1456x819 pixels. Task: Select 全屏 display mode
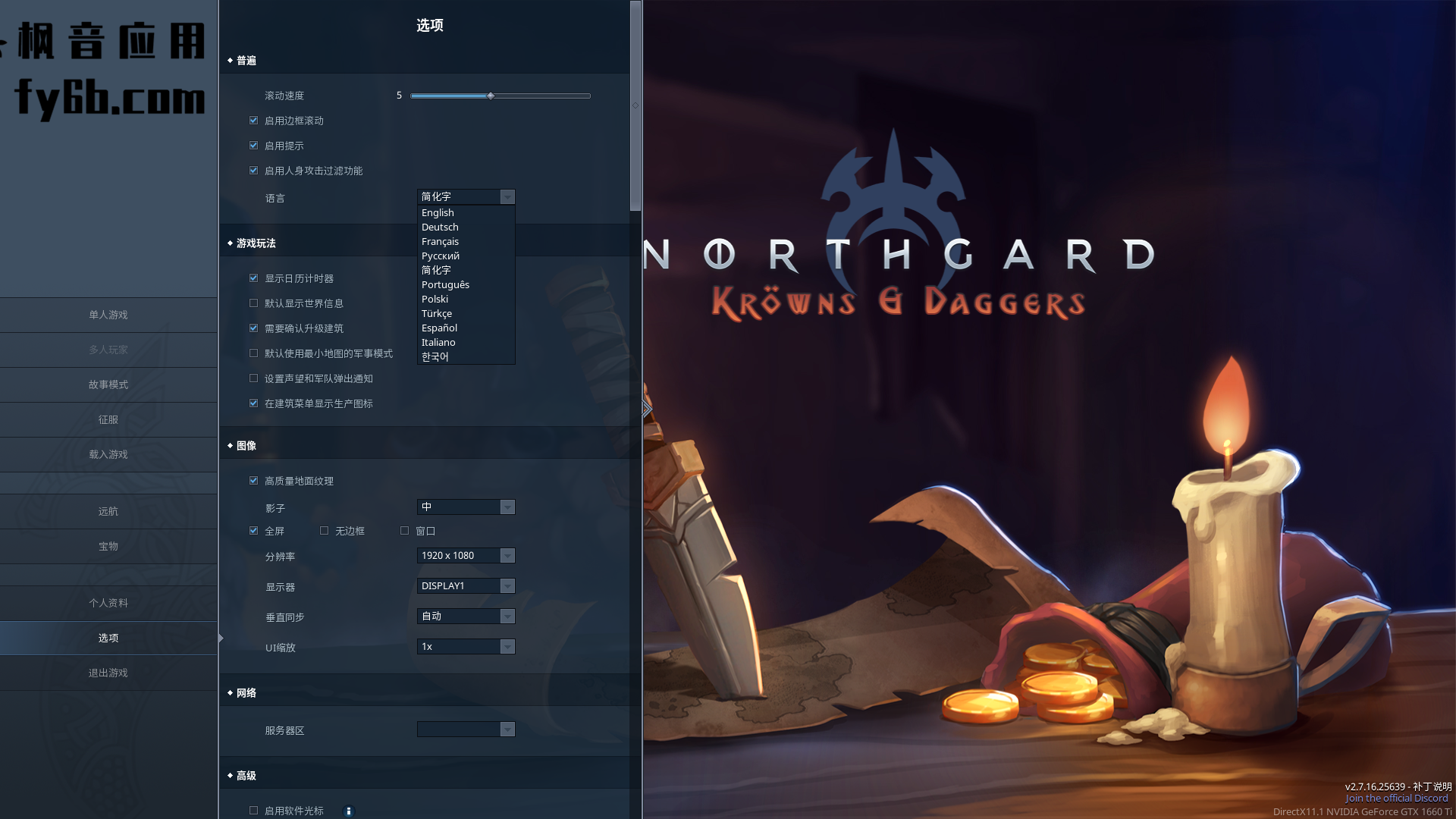coord(254,531)
